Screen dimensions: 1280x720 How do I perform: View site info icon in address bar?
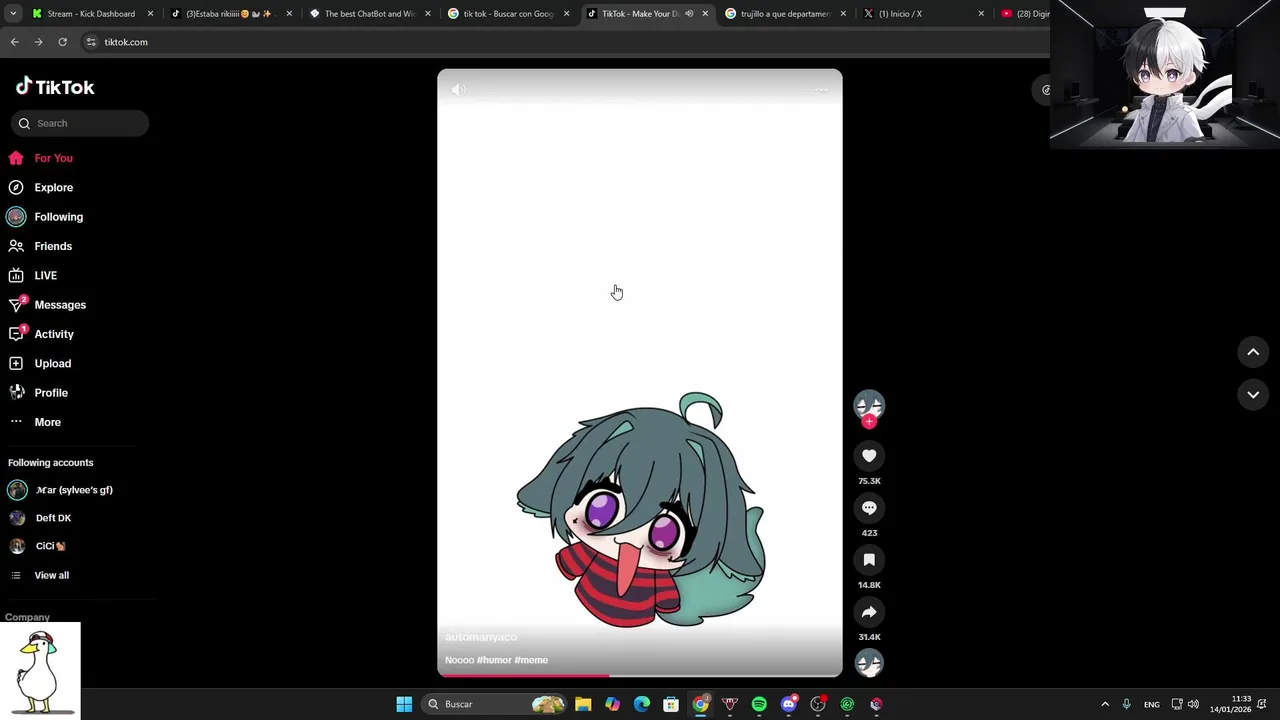[91, 42]
